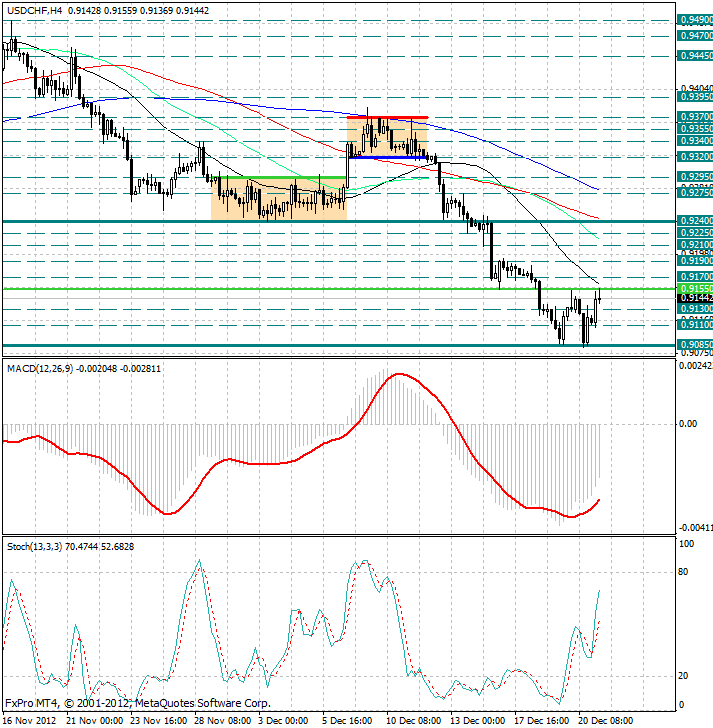Select the 0.9470 price level label
The image size is (713, 728).
click(695, 35)
